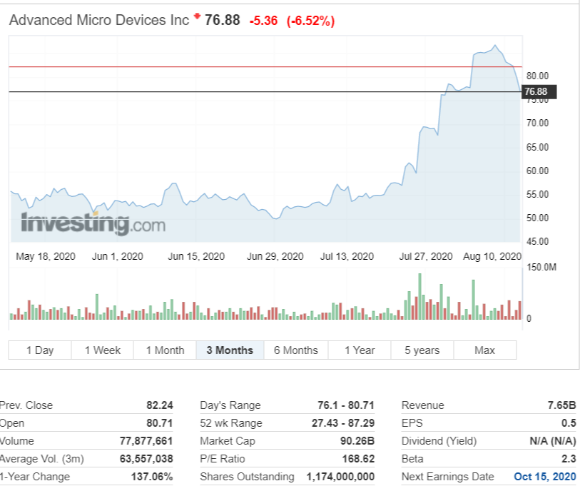The width and height of the screenshot is (580, 486).
Task: Click the Jul 13, 2020 axis date
Action: pyautogui.click(x=347, y=256)
